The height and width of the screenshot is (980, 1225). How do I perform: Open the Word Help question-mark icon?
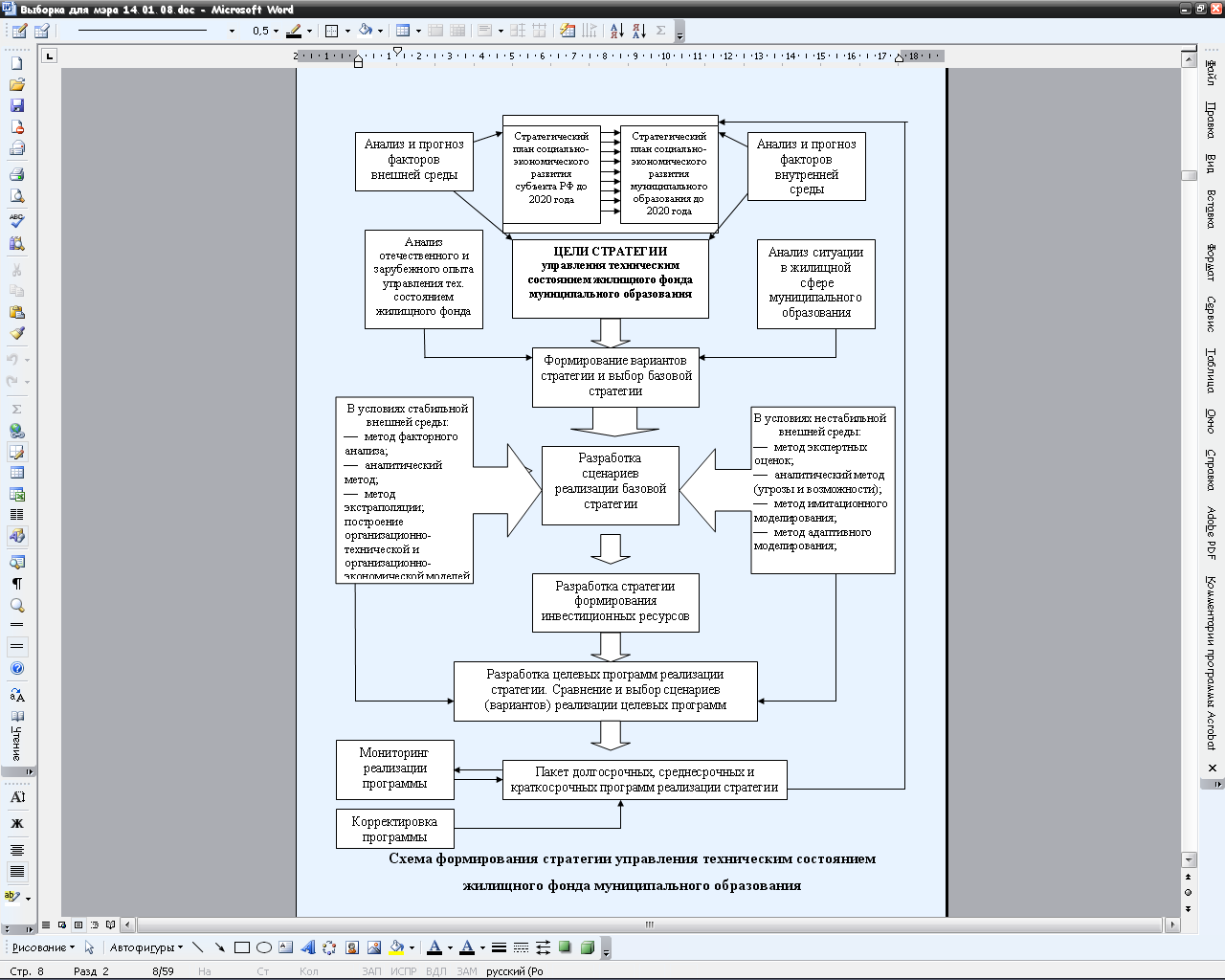tap(16, 668)
